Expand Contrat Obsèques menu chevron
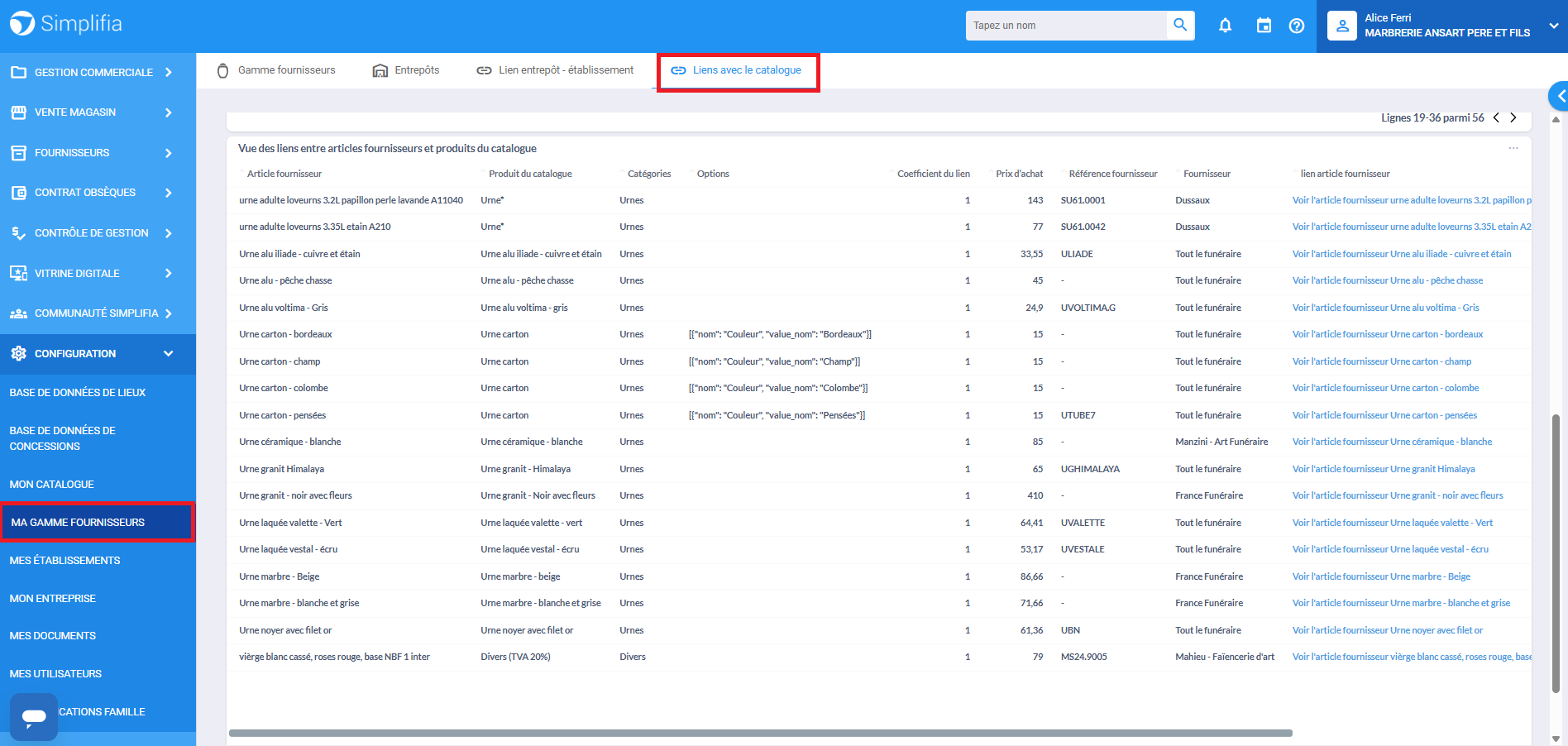Image resolution: width=1568 pixels, height=746 pixels. 169,193
